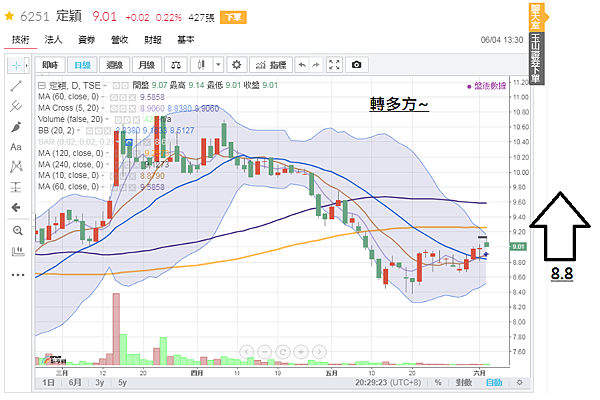Undo the last chart action
This screenshot has height=400, width=600.
pos(302,65)
